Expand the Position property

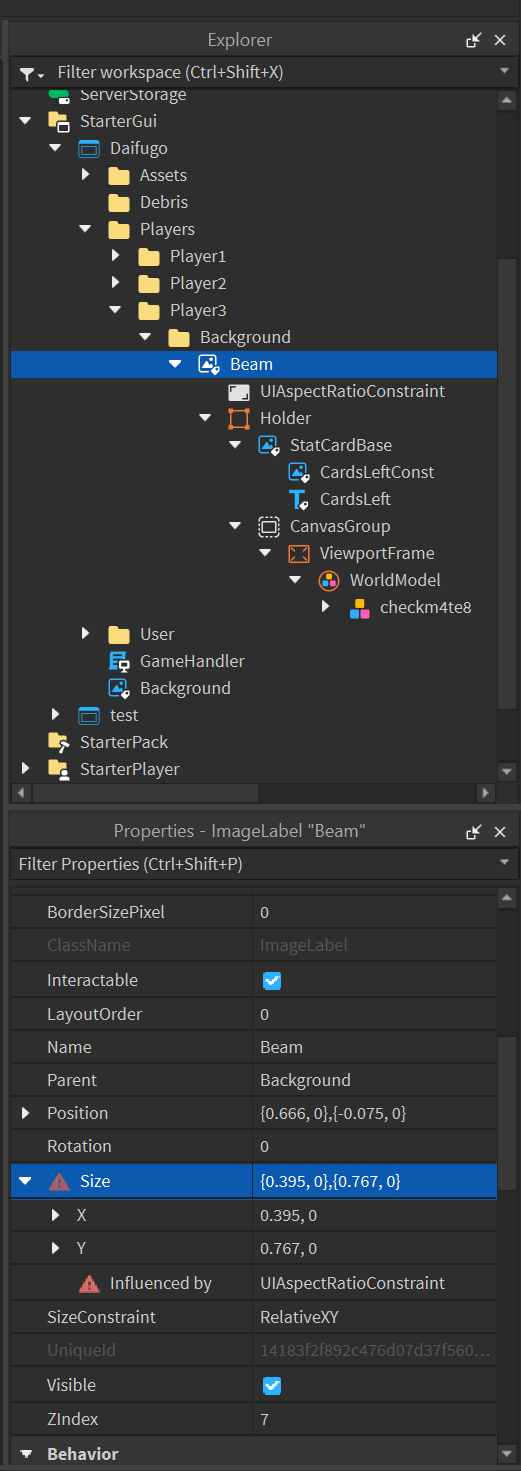[26, 1113]
